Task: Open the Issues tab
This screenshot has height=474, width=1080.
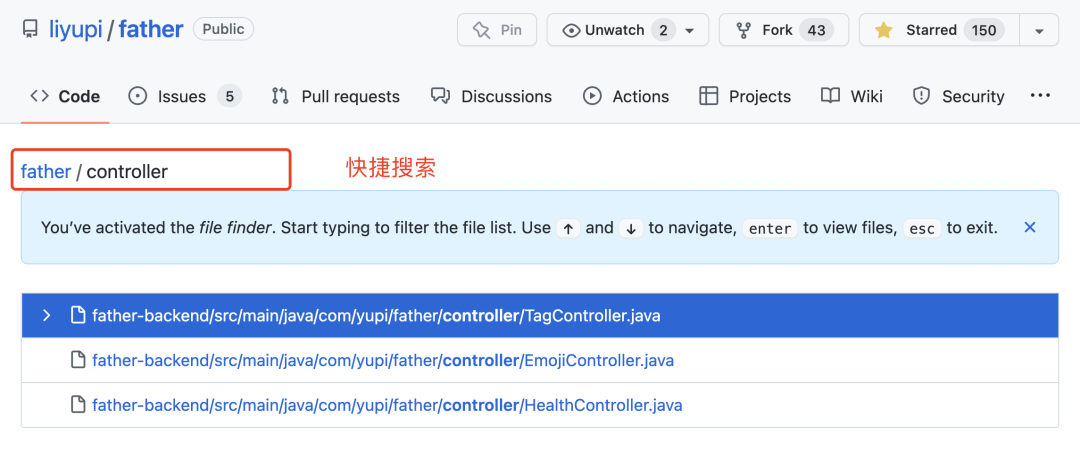Action: [184, 96]
